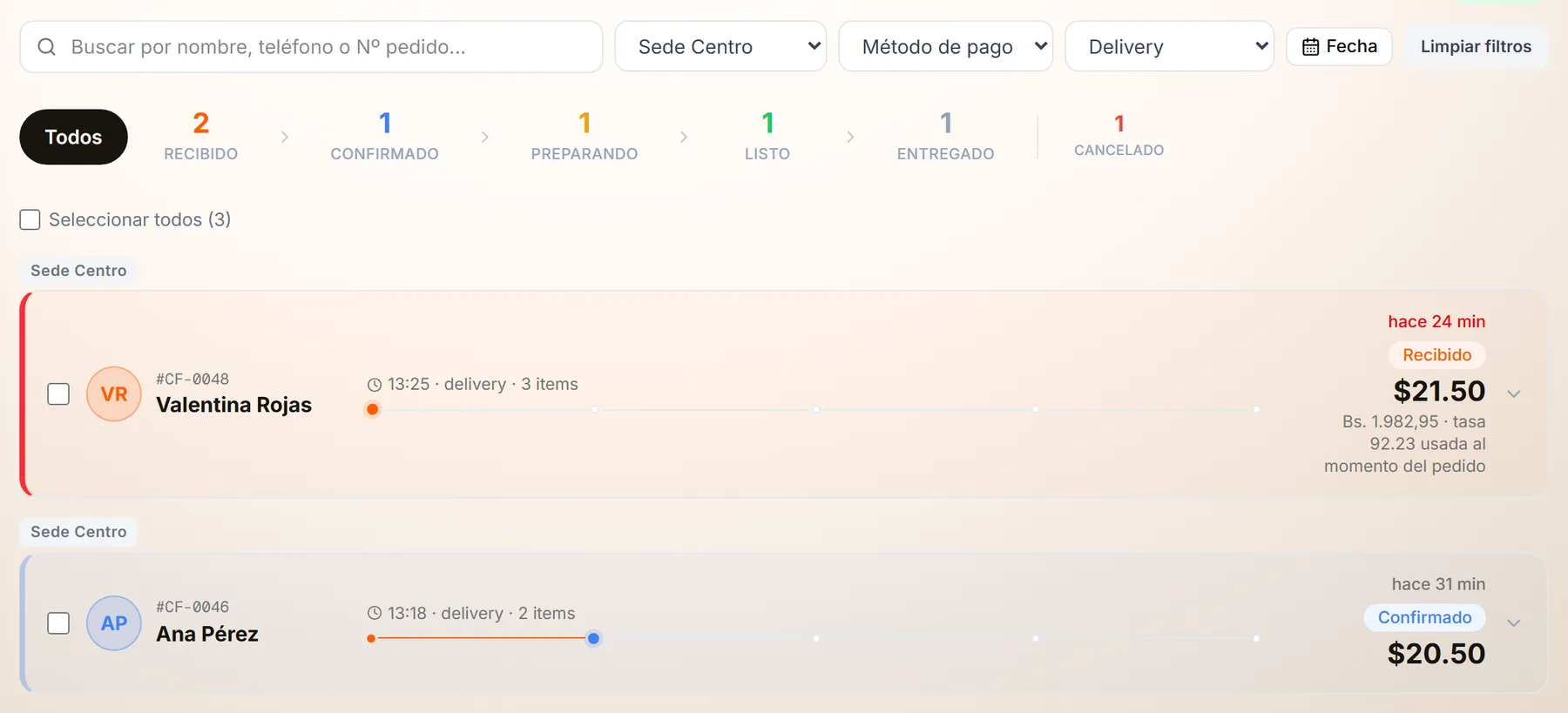
Task: Click the $21.50 total
Action: click(1439, 392)
